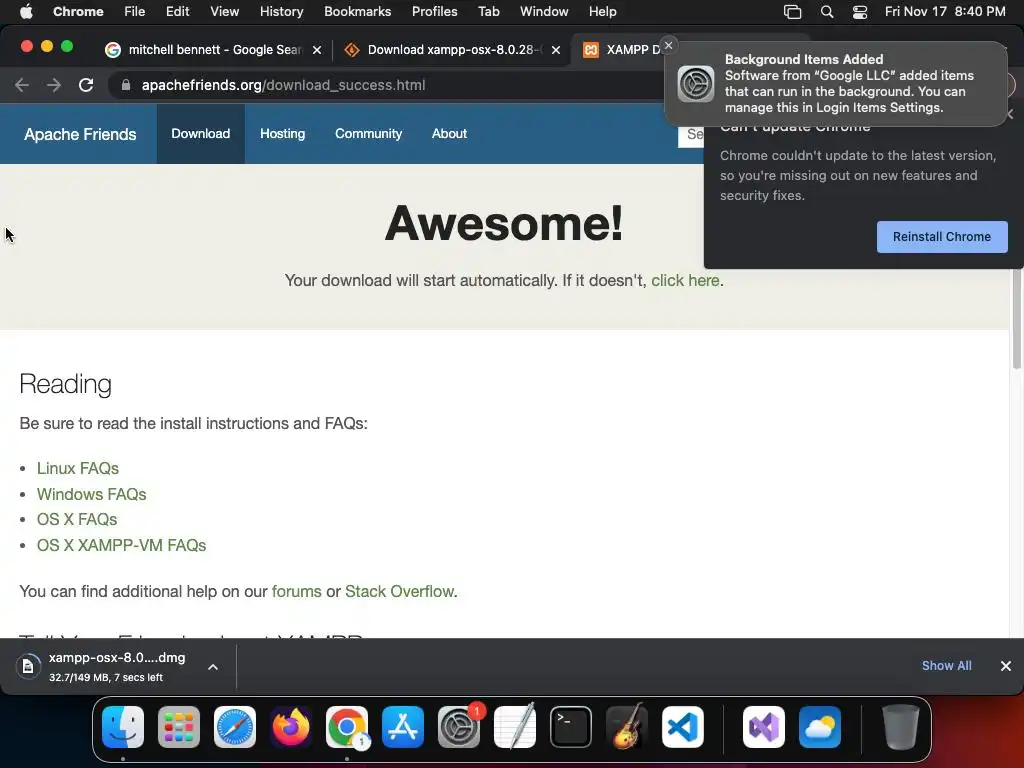Click the lock icon in address bar
Viewport: 1024px width, 768px height.
click(x=125, y=85)
